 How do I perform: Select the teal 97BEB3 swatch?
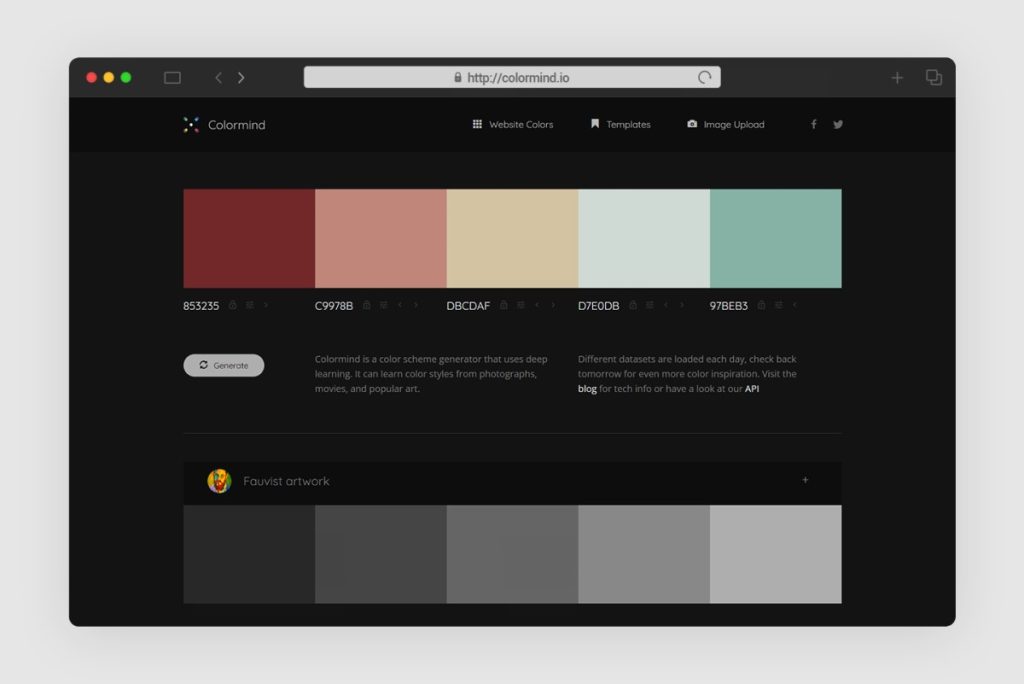[x=776, y=238]
